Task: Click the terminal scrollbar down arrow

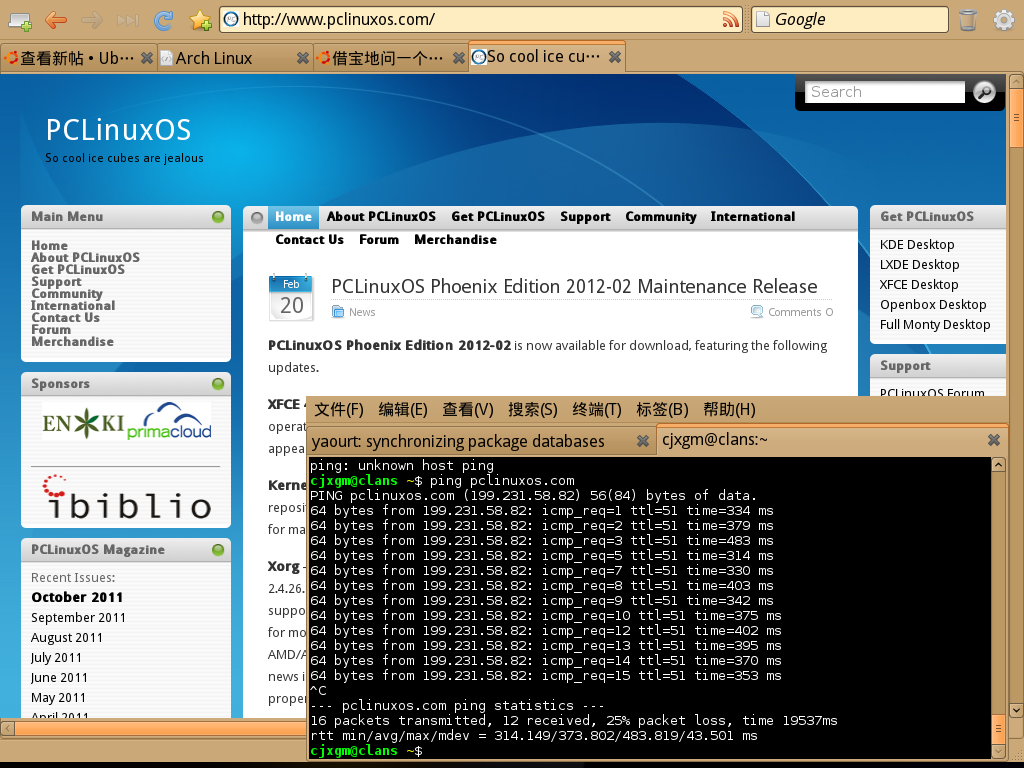Action: [998, 752]
